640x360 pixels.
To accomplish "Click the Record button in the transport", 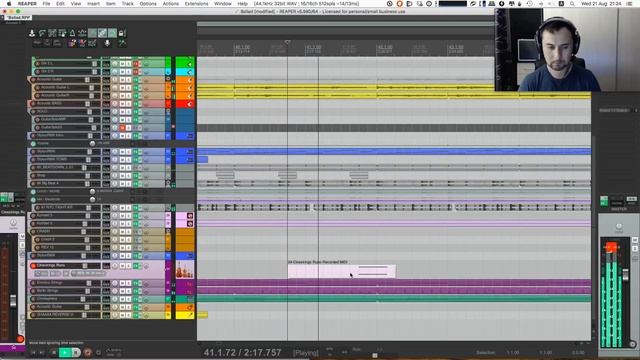I will [87, 352].
